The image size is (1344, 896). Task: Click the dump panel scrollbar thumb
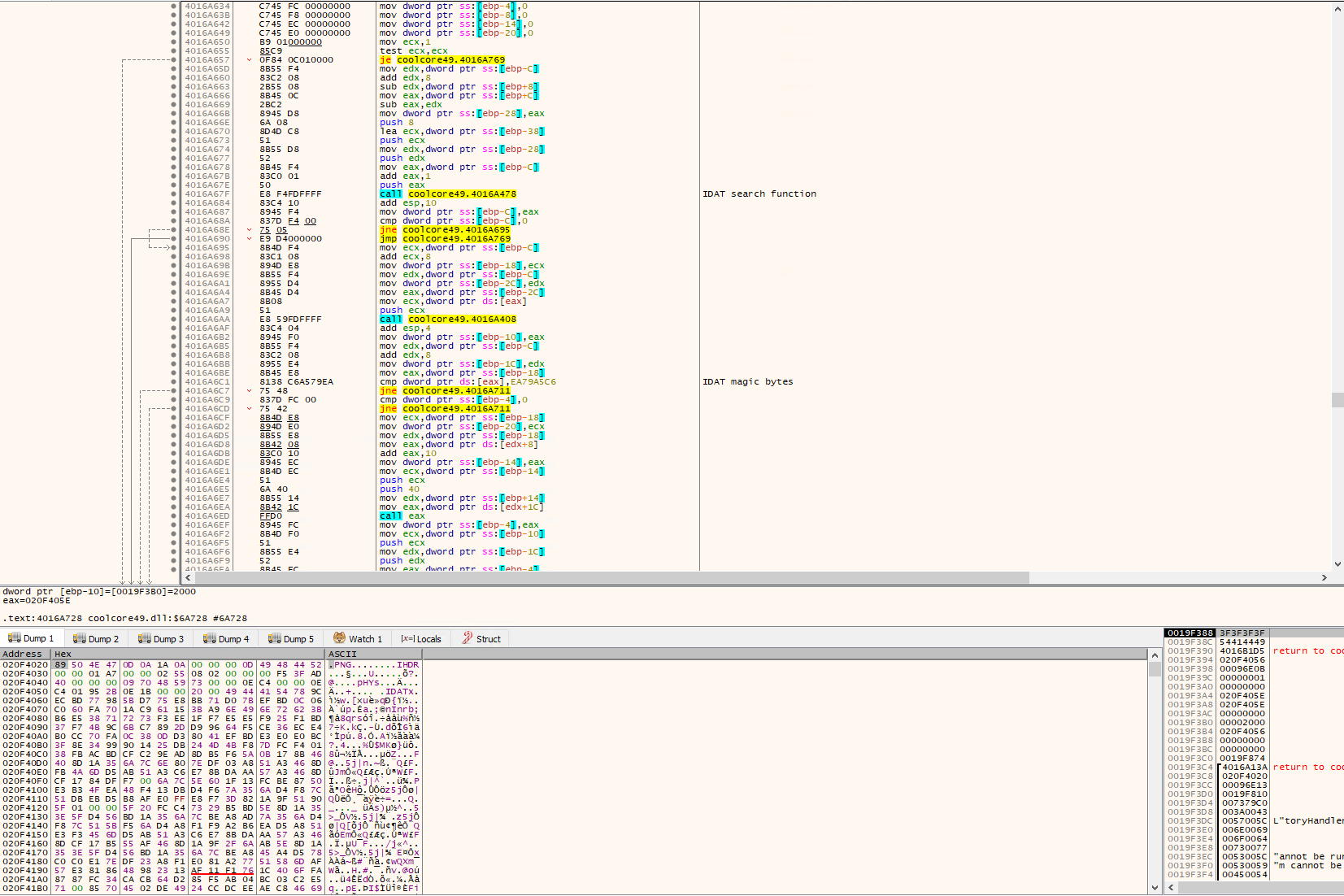coord(1155,669)
